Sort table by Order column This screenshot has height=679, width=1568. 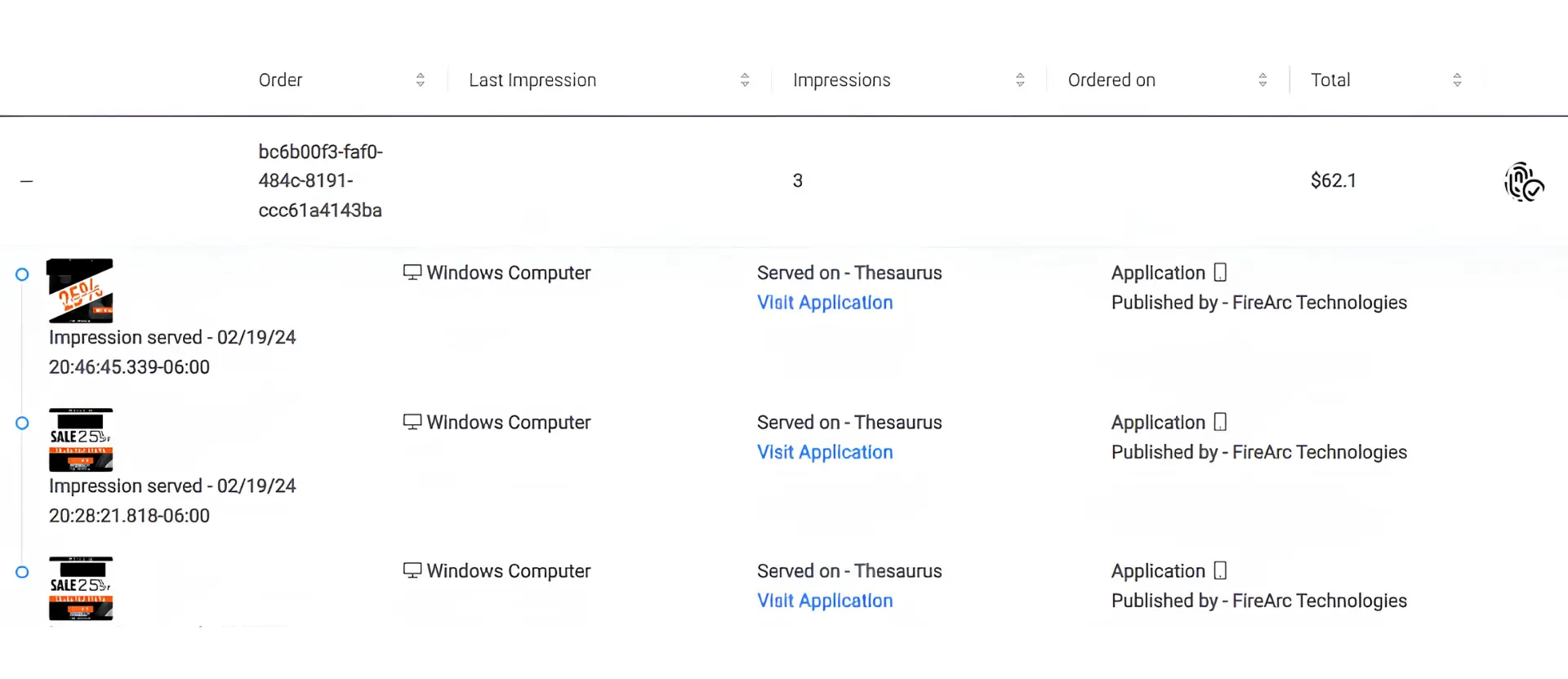(421, 80)
